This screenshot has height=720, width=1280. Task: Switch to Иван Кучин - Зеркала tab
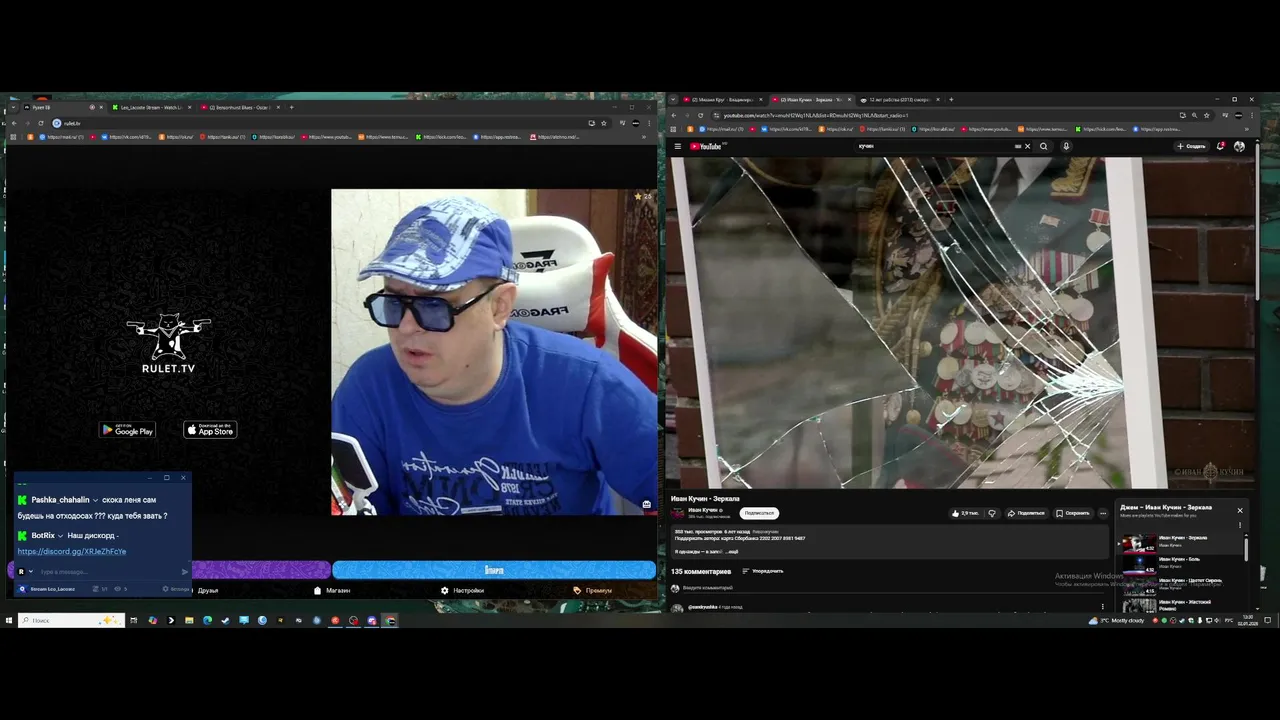[x=811, y=99]
